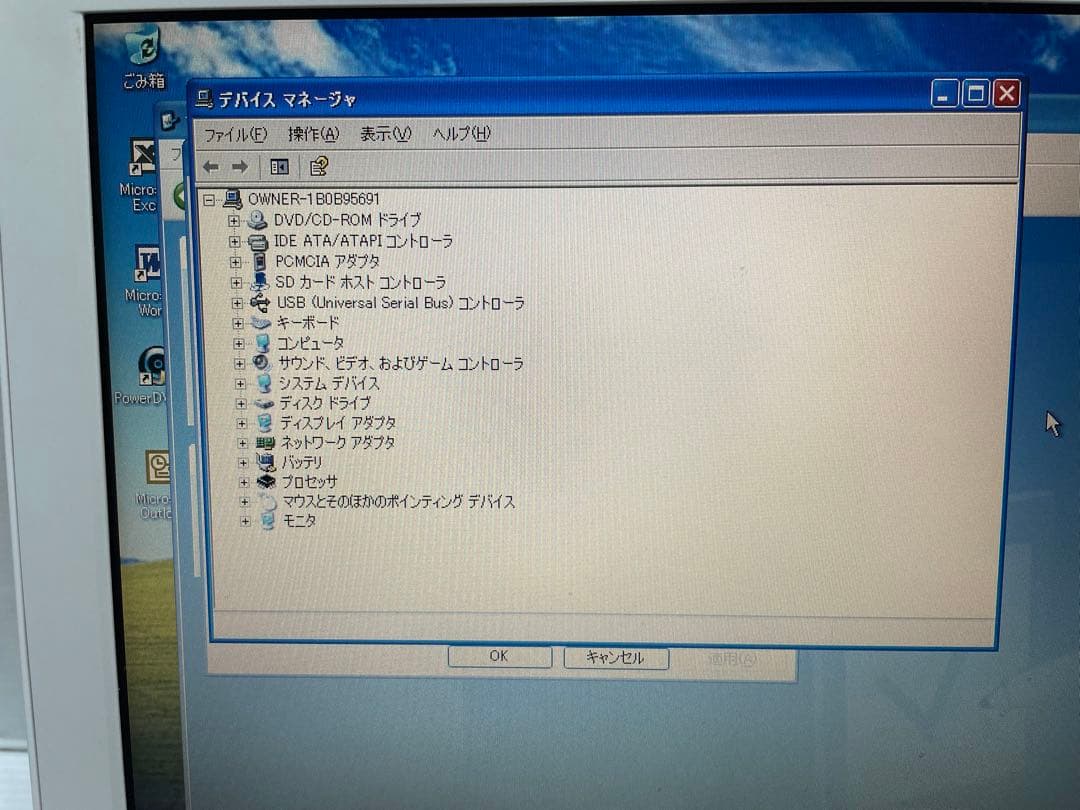1080x810 pixels.
Task: Expand the モニタ node
Action: (245, 522)
